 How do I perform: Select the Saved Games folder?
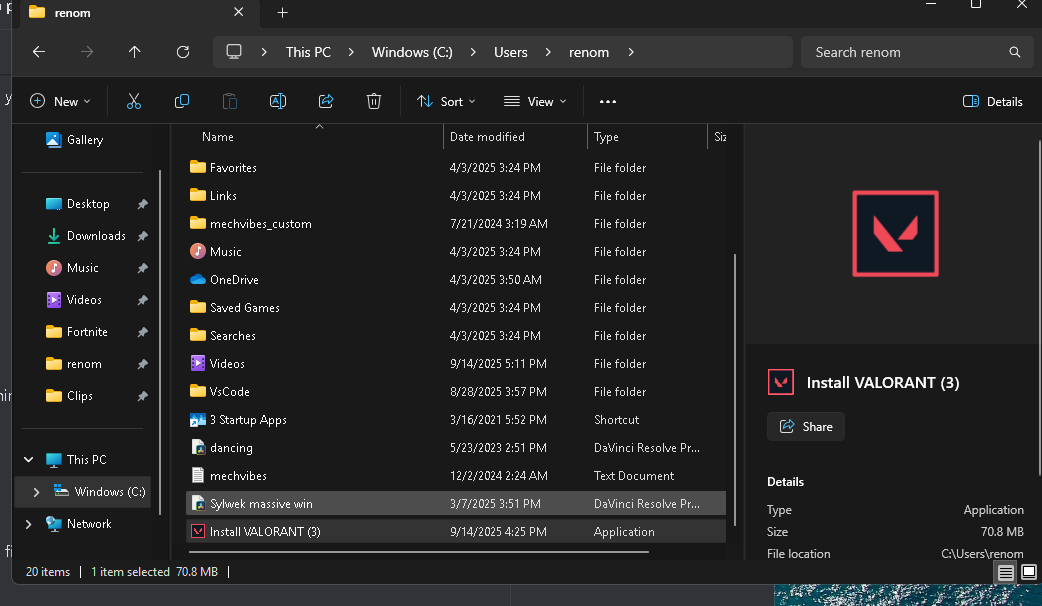[x=456, y=308]
